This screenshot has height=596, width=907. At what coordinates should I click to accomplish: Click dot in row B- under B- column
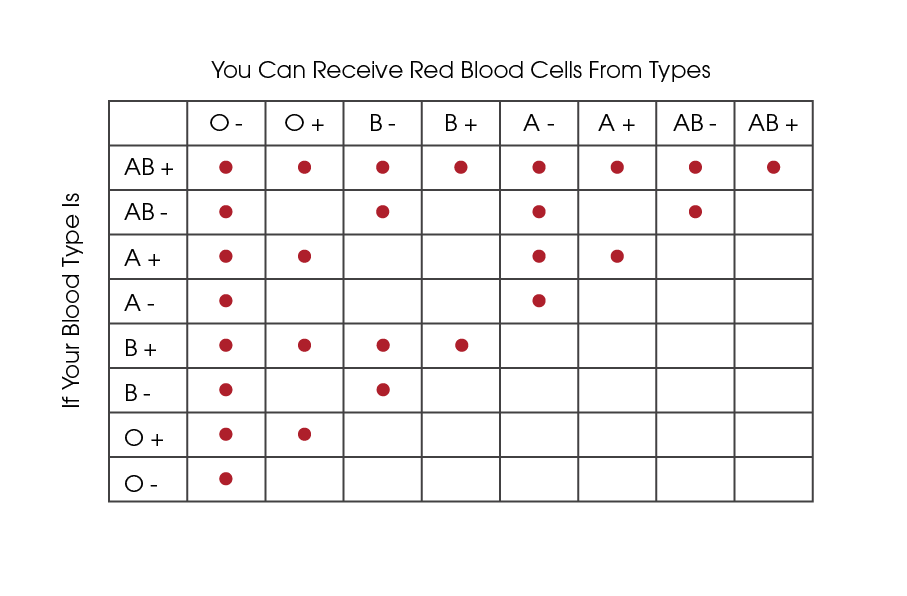[383, 390]
